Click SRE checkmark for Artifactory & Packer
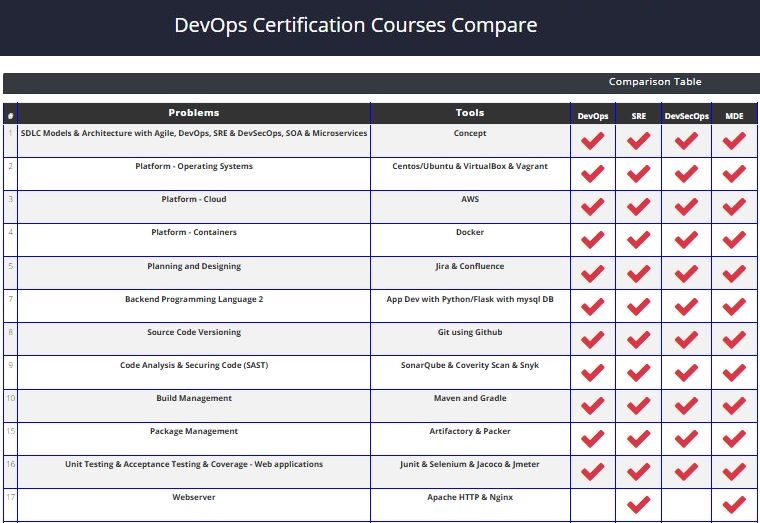 [x=639, y=438]
